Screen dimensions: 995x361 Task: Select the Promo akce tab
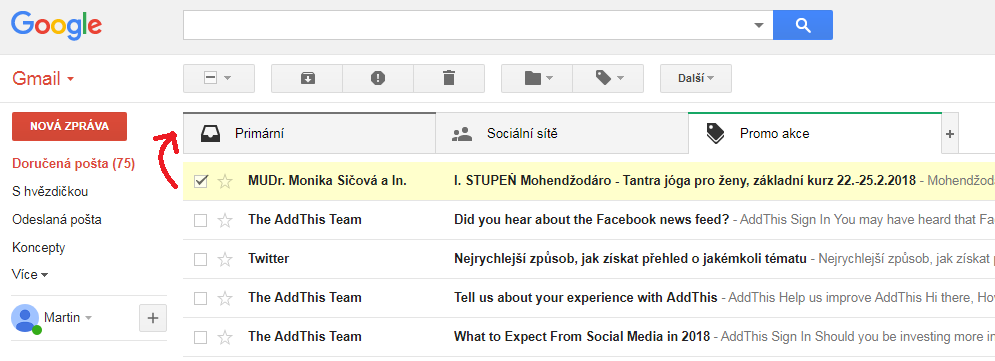[814, 133]
